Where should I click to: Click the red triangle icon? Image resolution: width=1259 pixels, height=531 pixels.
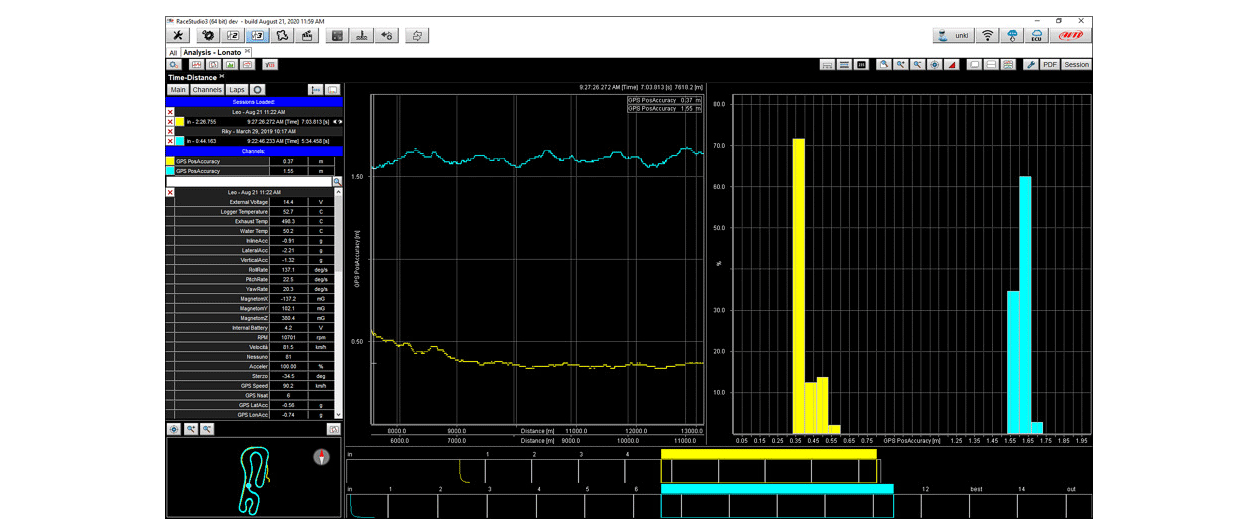pyautogui.click(x=952, y=65)
